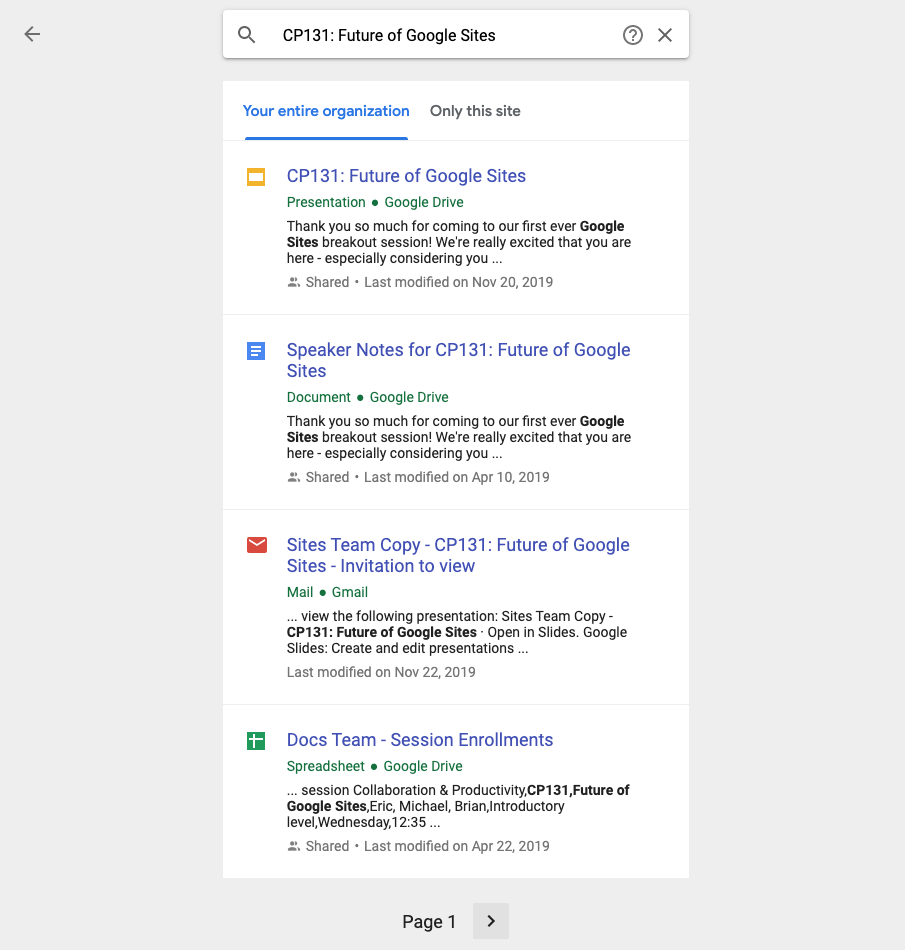905x950 pixels.
Task: Click the yellow Slides presentation icon
Action: click(256, 177)
